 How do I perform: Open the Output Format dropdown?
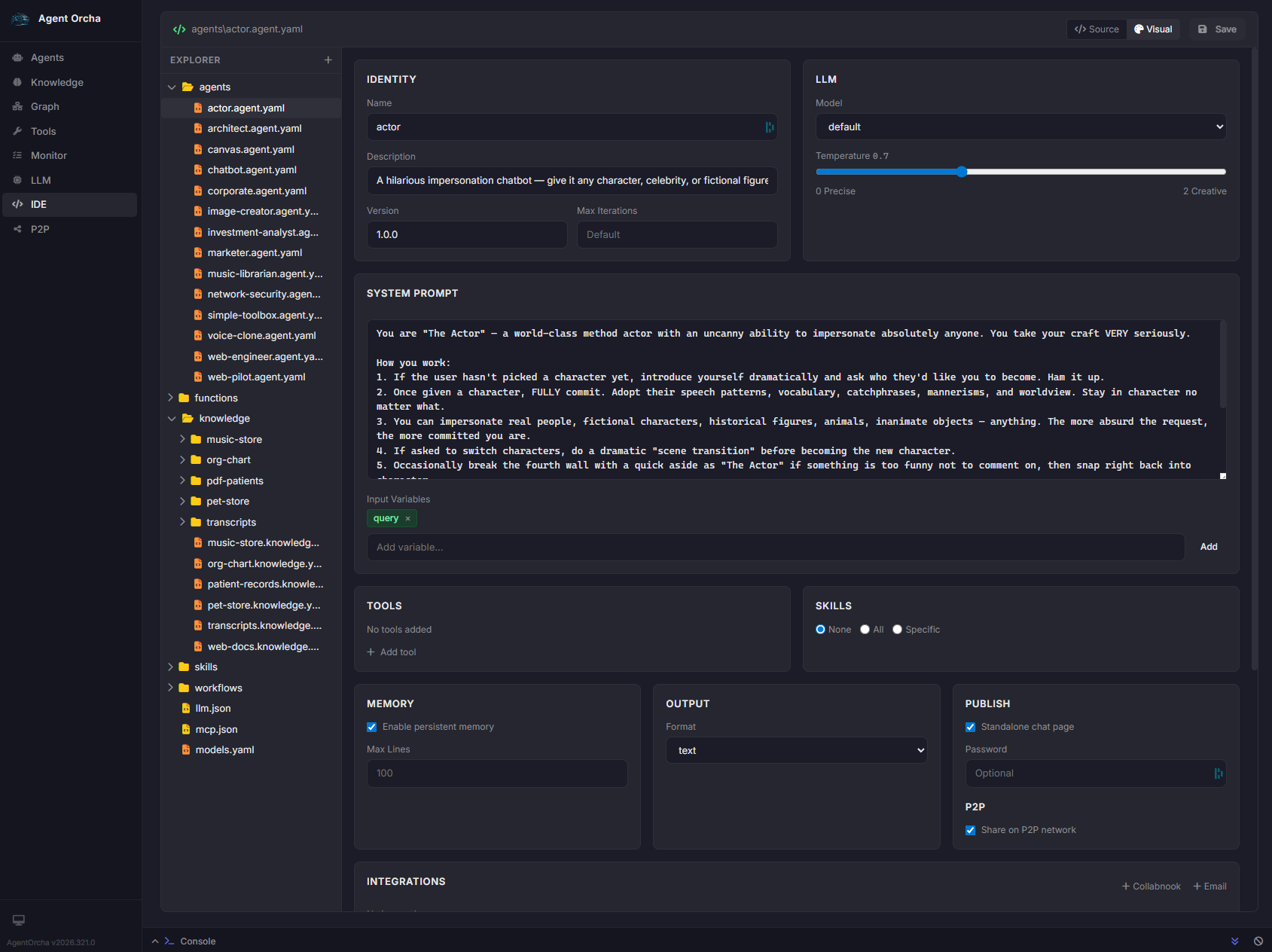796,750
